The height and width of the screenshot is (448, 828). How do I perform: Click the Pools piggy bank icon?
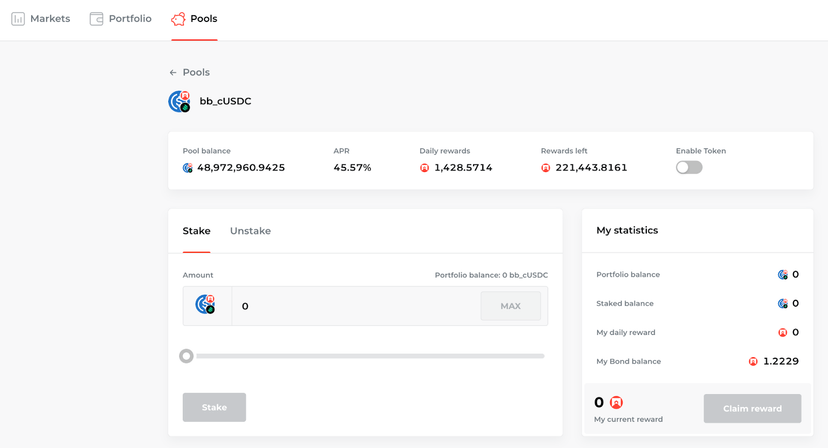pyautogui.click(x=178, y=19)
